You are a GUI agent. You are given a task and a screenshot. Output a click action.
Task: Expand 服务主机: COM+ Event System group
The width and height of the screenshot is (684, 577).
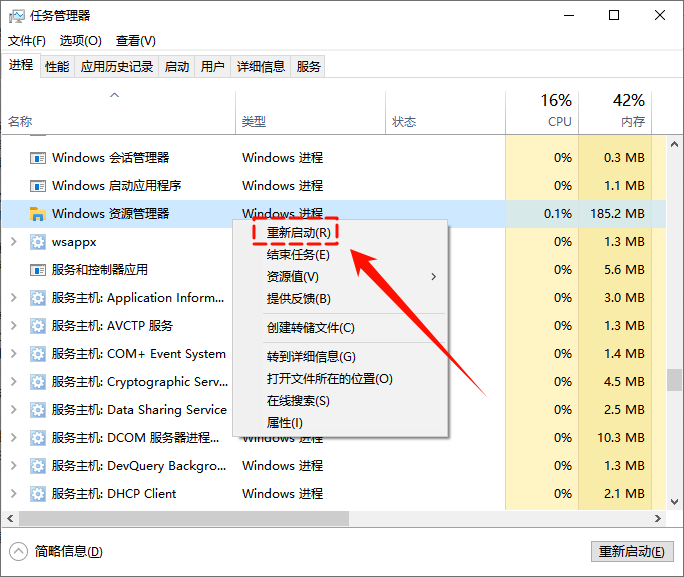pos(14,353)
